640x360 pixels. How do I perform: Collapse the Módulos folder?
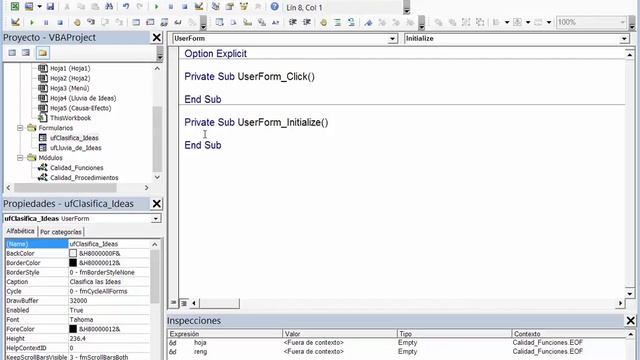coord(20,158)
